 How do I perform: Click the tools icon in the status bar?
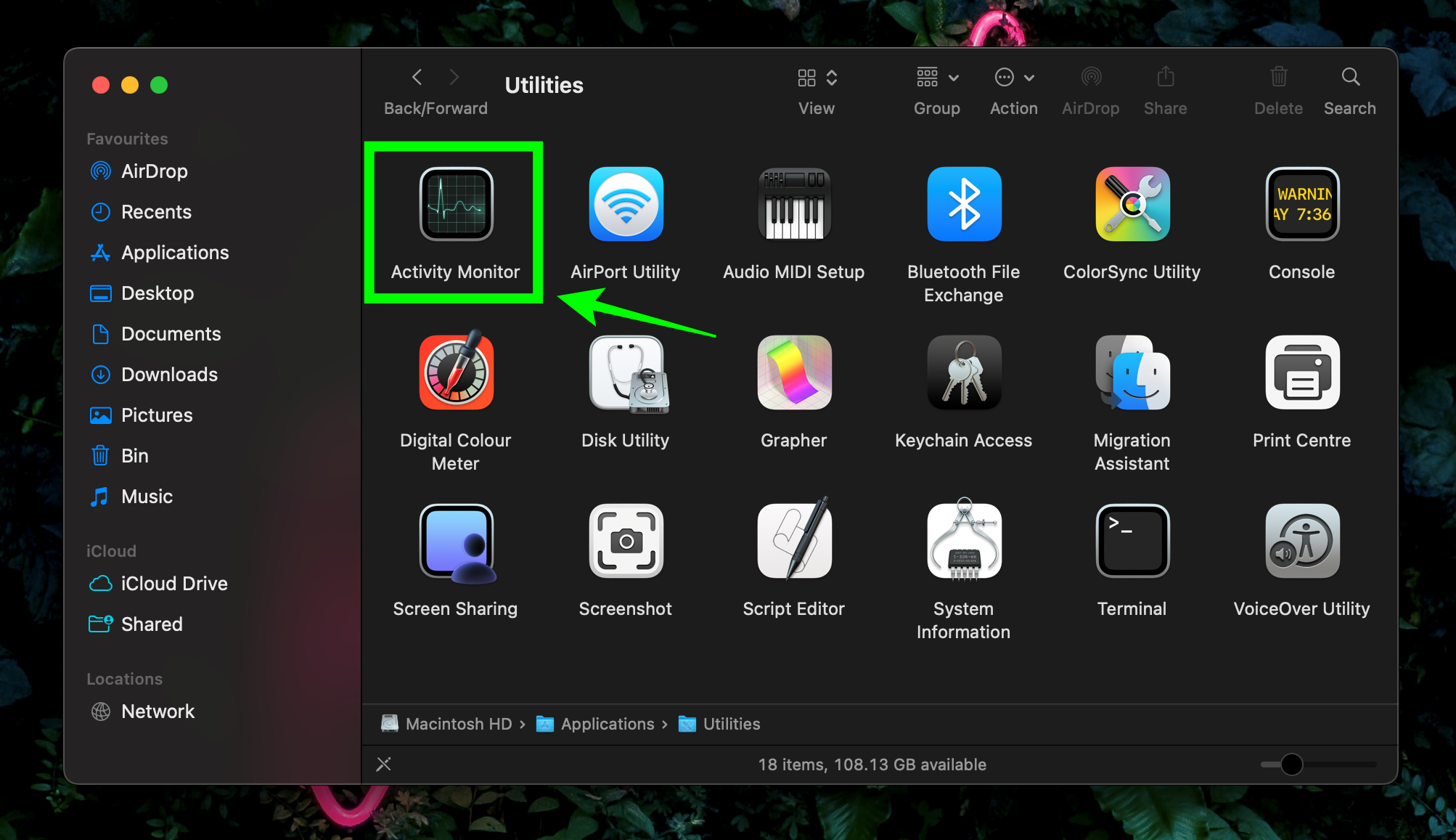pyautogui.click(x=384, y=764)
